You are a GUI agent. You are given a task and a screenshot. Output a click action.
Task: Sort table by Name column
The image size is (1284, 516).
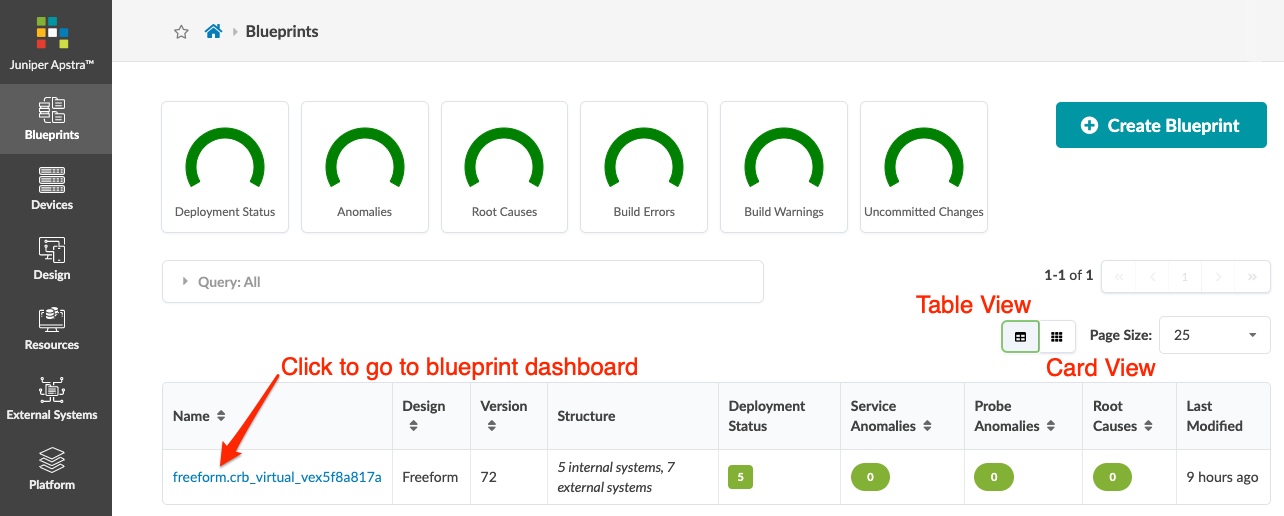pyautogui.click(x=221, y=416)
